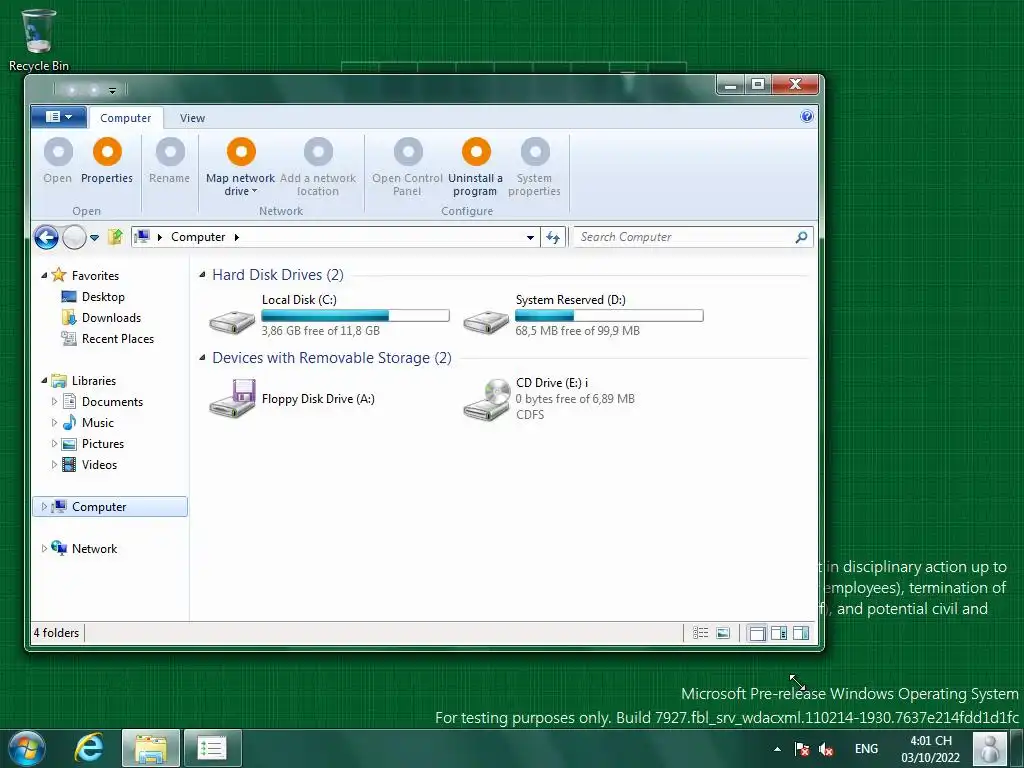
Task: Click the Search Computer input field
Action: [x=683, y=237]
